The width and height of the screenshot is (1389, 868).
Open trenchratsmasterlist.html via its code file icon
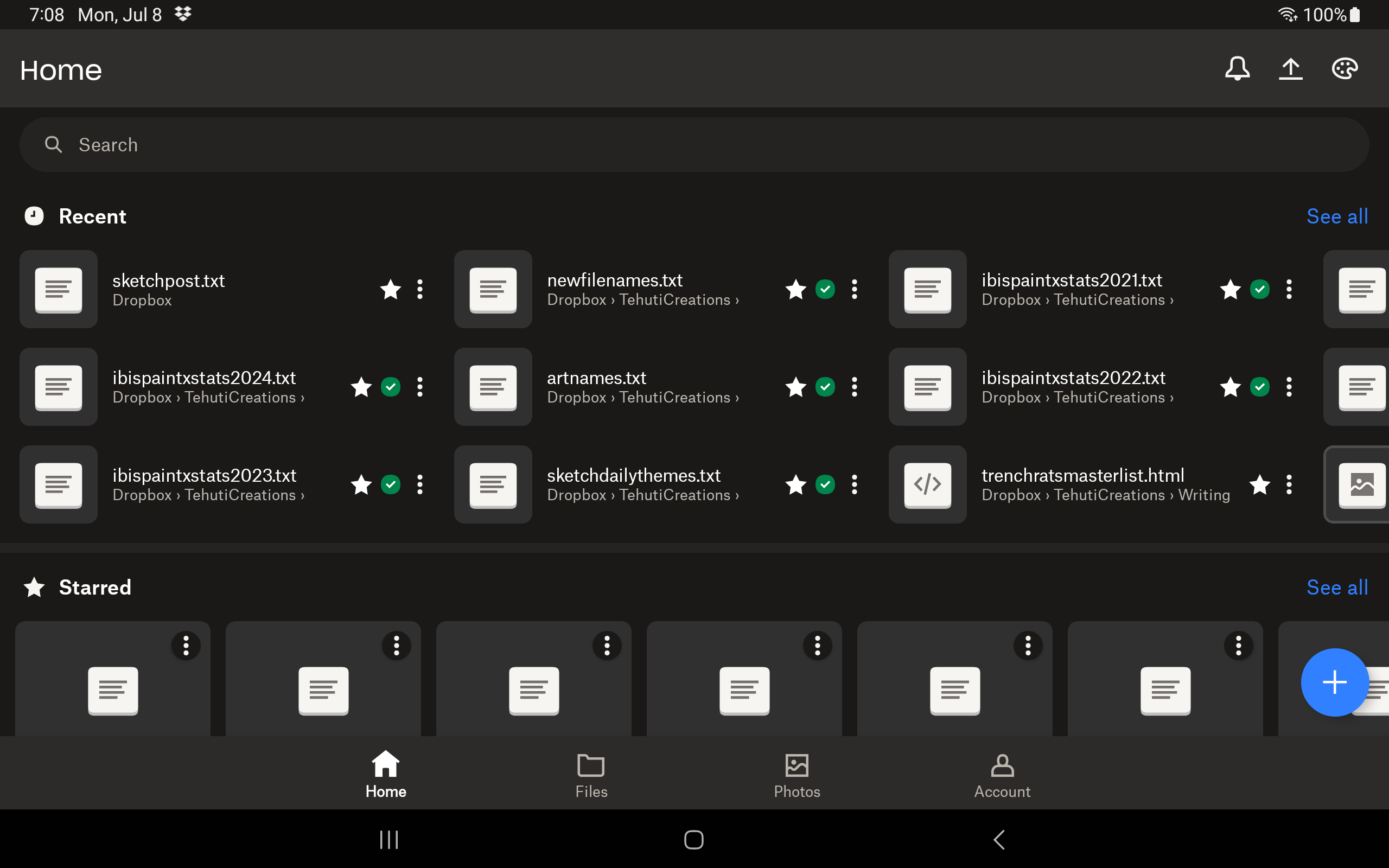[x=927, y=484]
